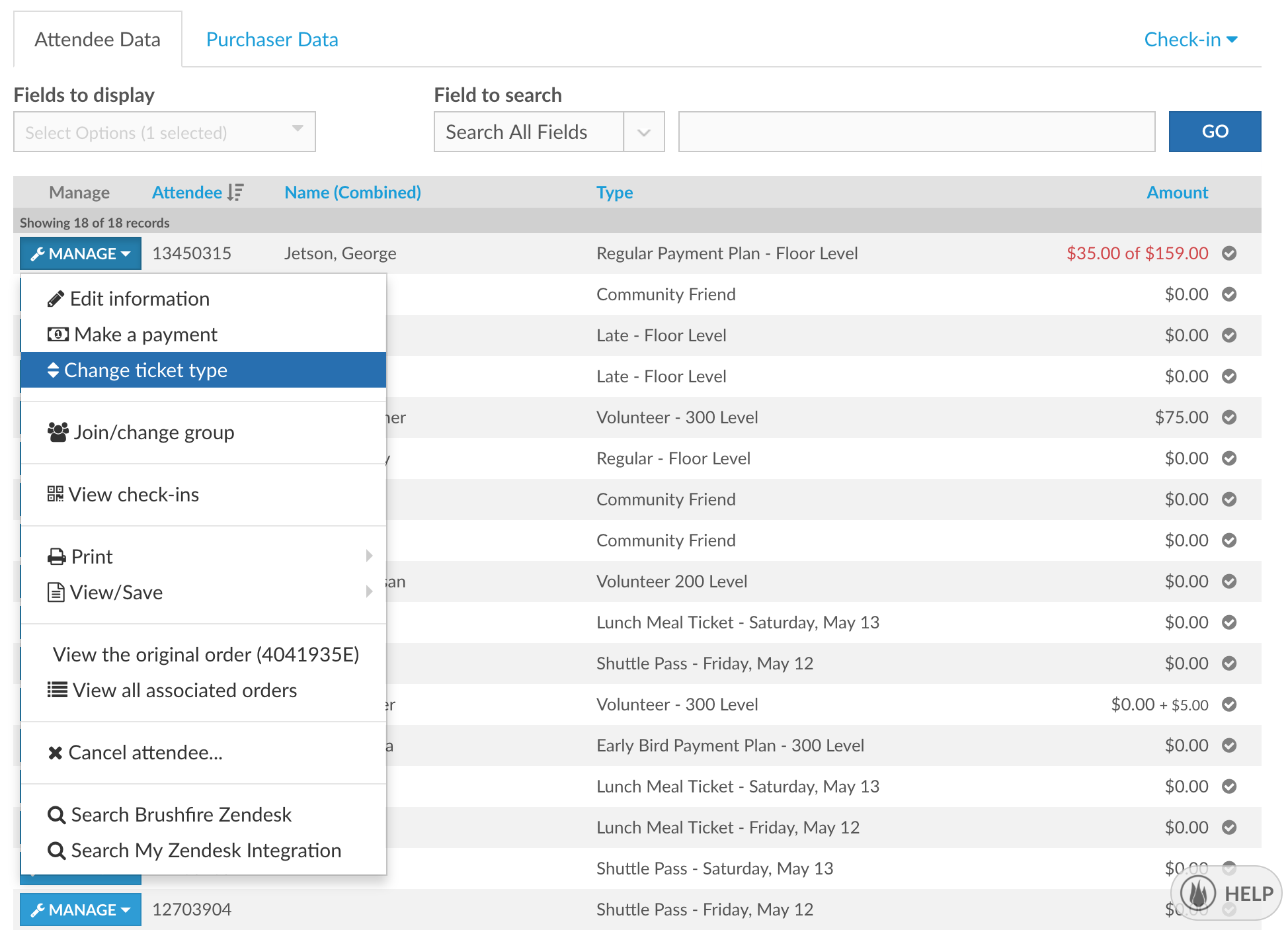Click the sort icon beside Attendee column header
This screenshot has height=934, width=1288.
[235, 192]
